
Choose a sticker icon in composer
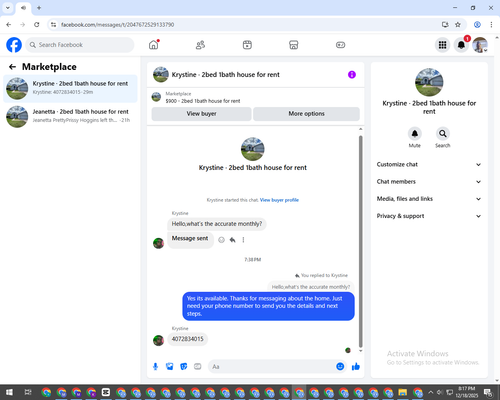click(x=184, y=367)
